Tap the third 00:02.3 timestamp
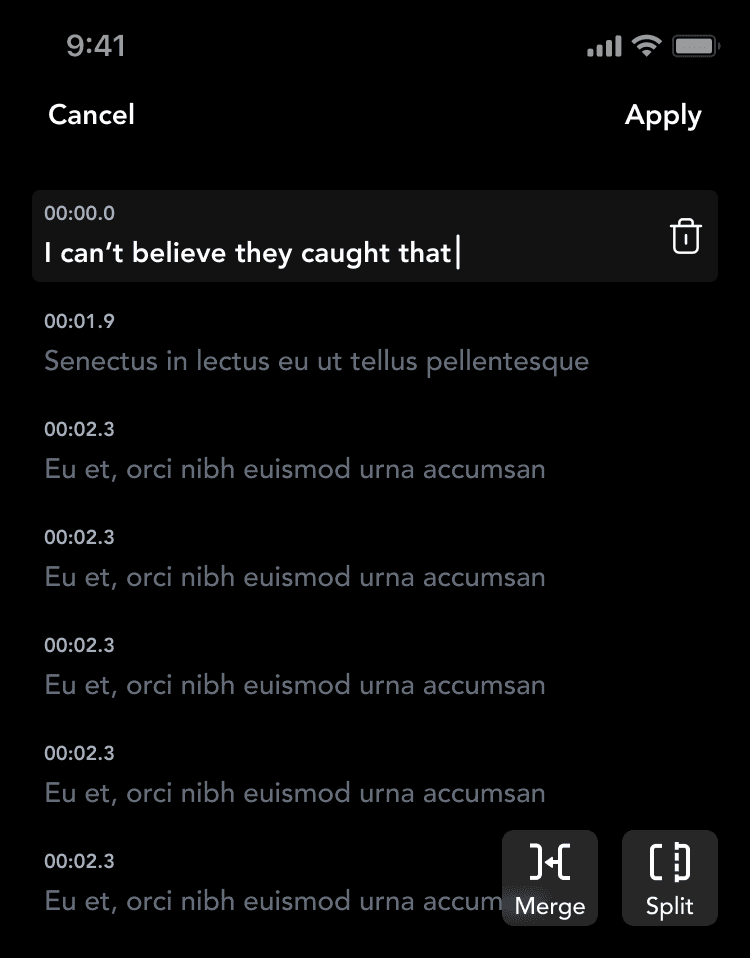This screenshot has width=750, height=958. pos(80,645)
